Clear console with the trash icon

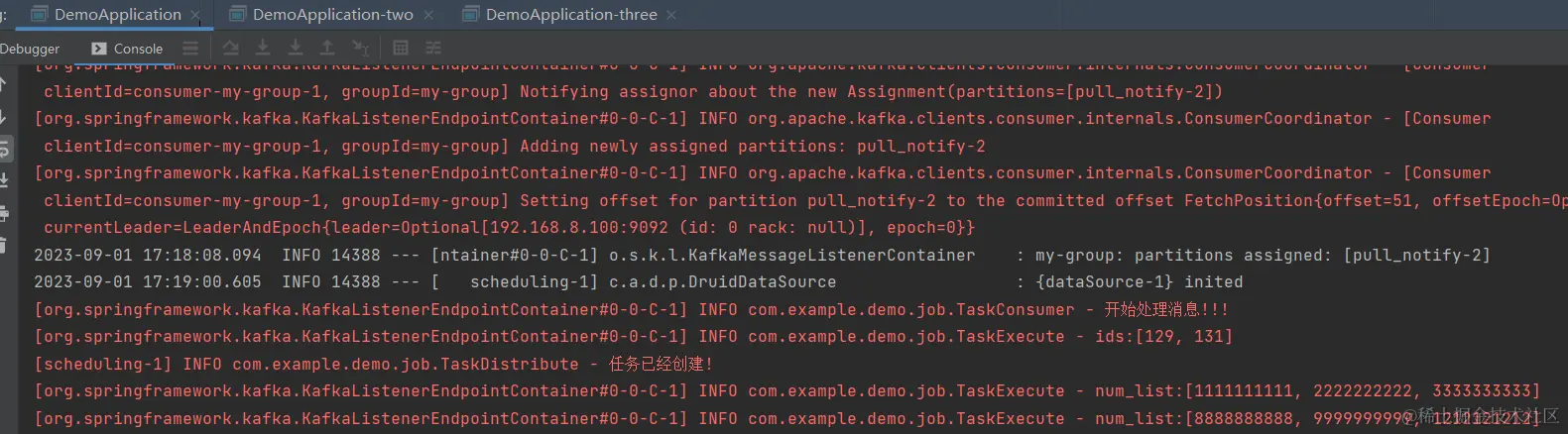(4, 245)
